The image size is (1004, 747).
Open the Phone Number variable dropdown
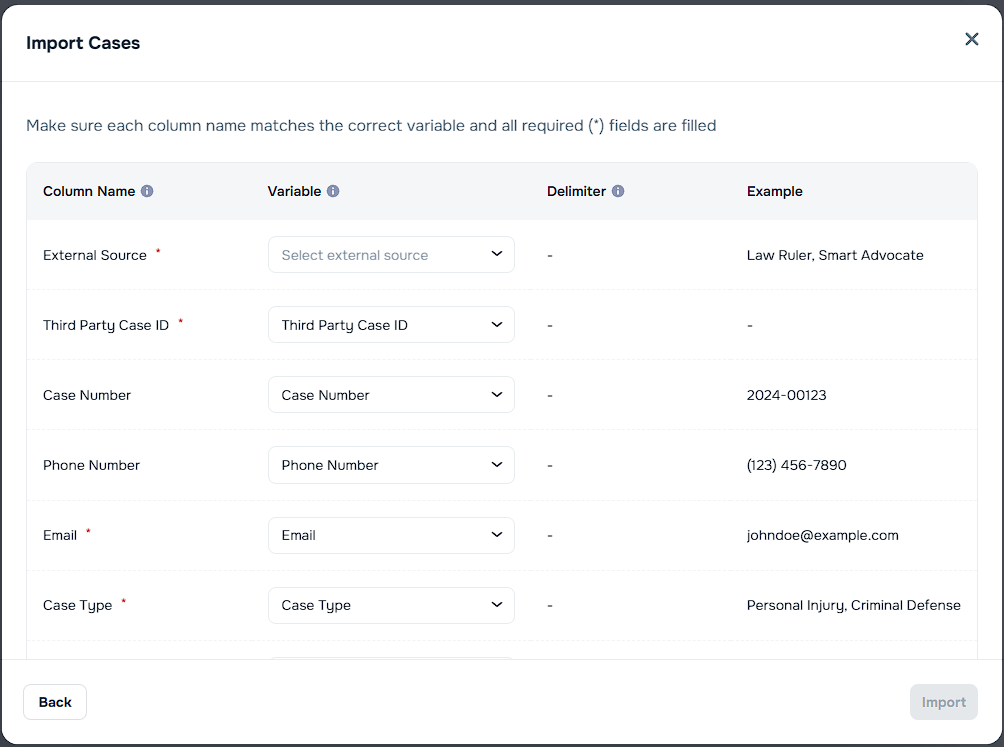[x=391, y=464]
